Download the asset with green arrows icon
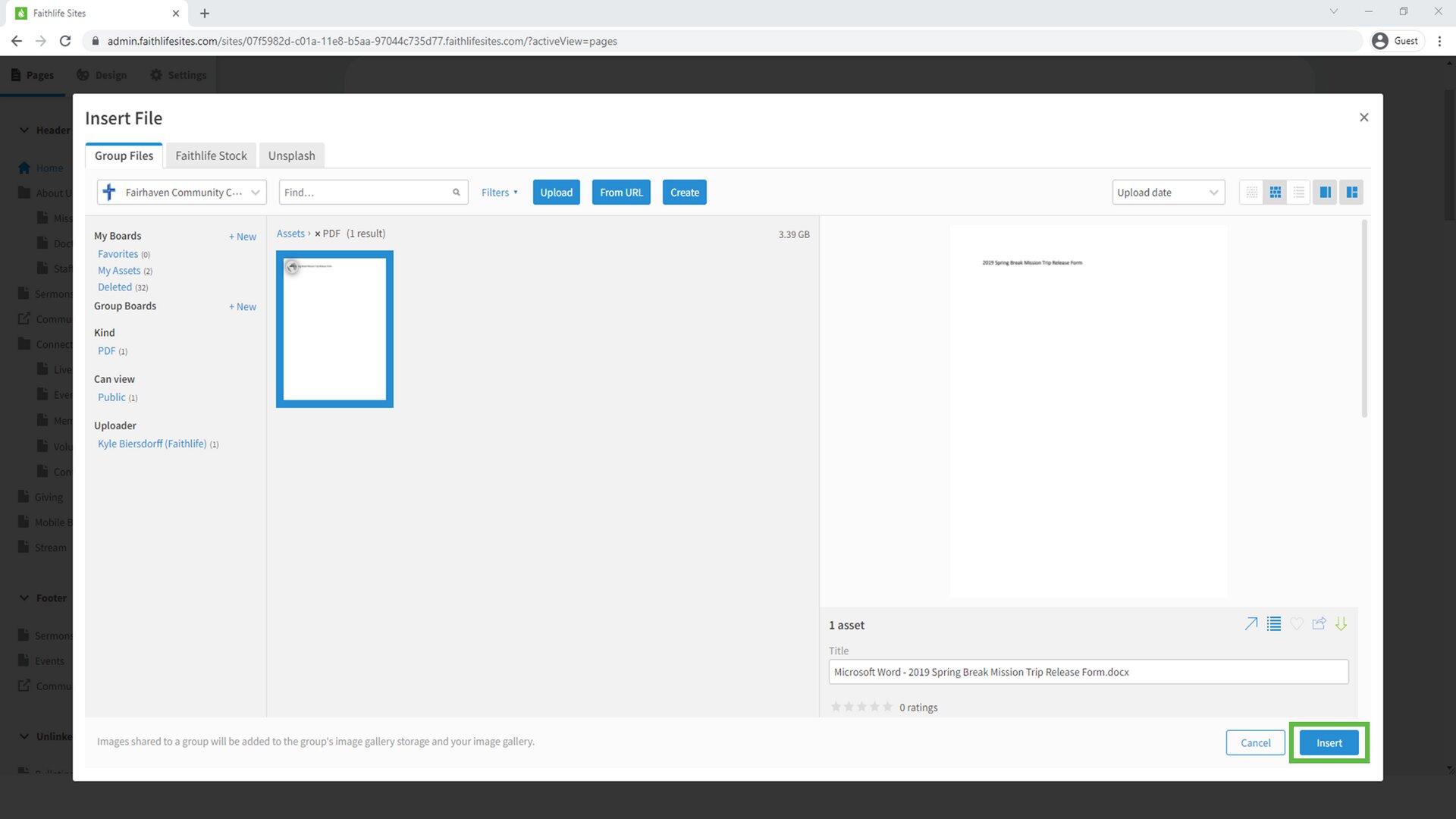The width and height of the screenshot is (1456, 819). 1341,623
